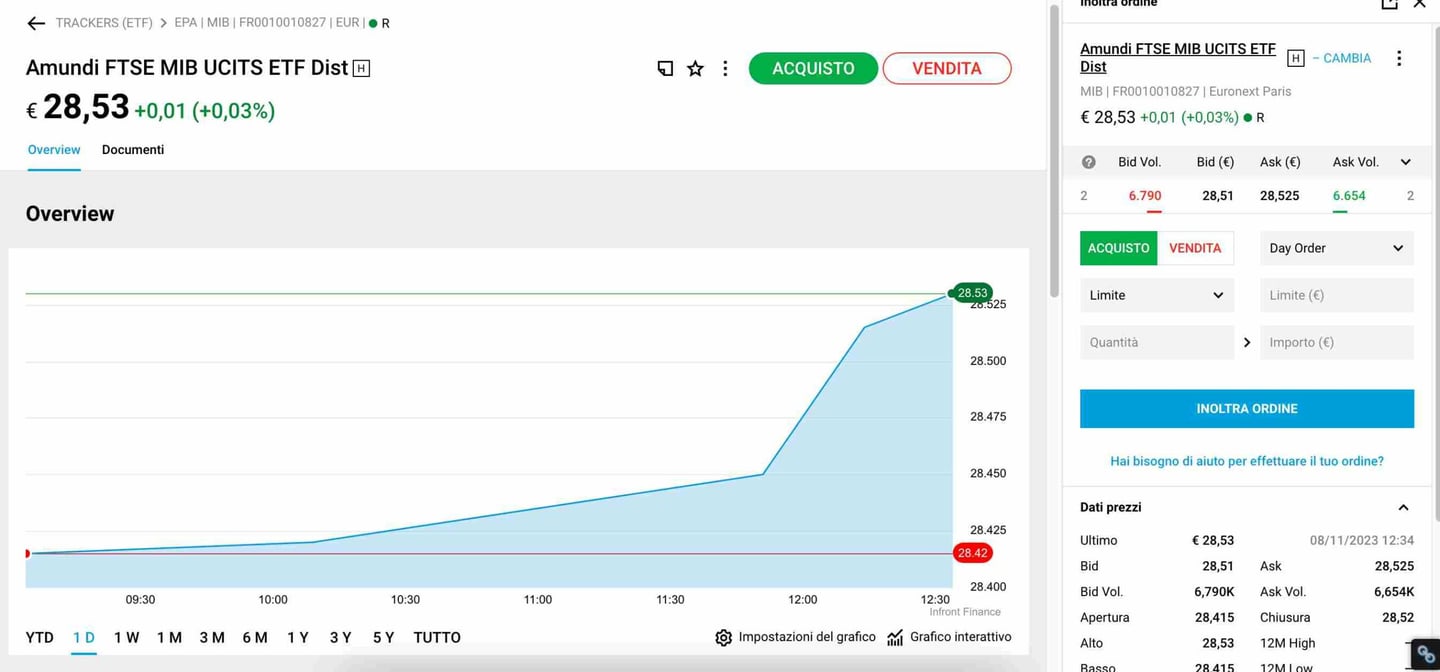
Task: Click the help question mark icon
Action: tap(1089, 162)
